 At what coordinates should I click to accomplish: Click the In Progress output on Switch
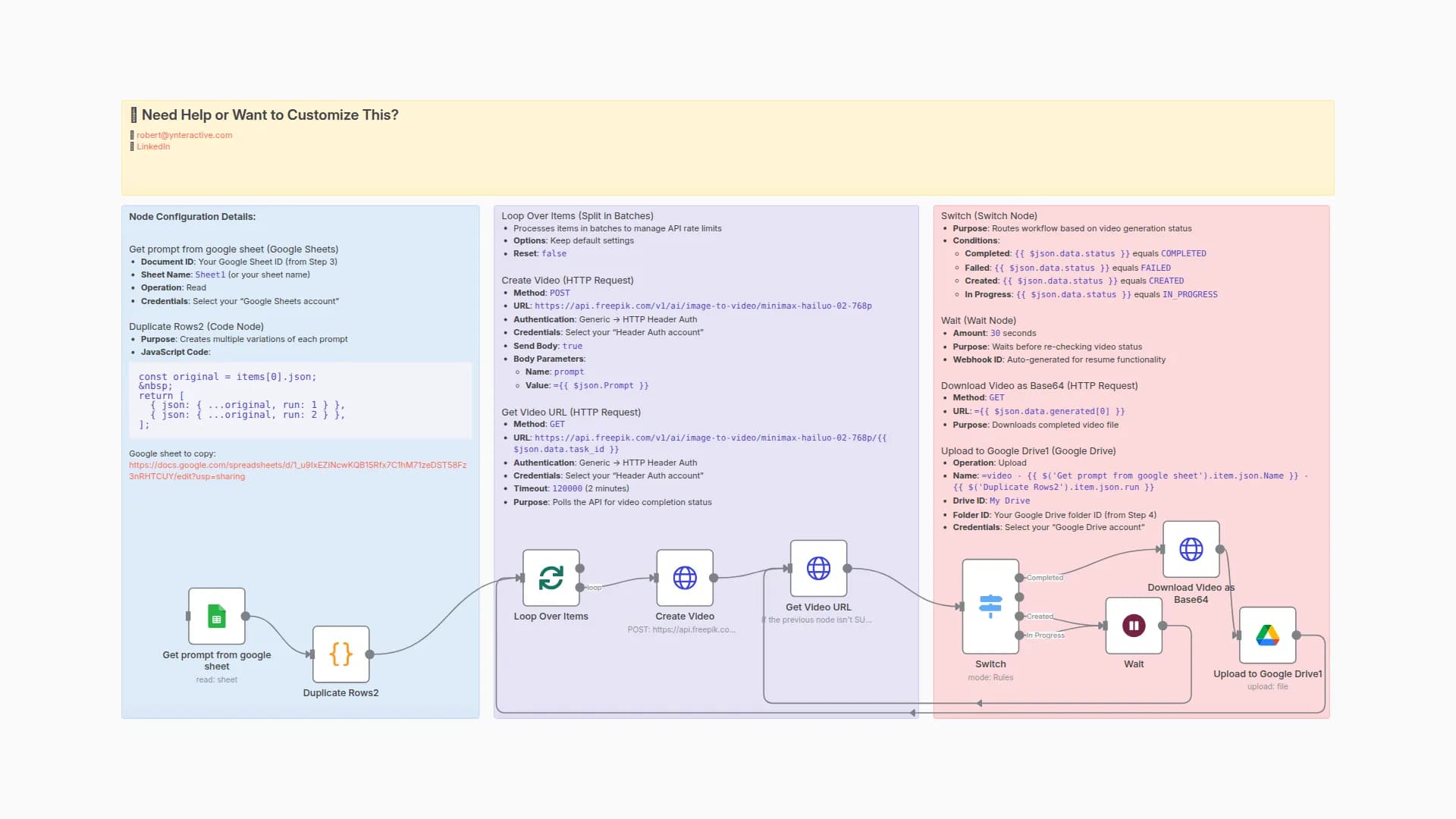pyautogui.click(x=1019, y=635)
